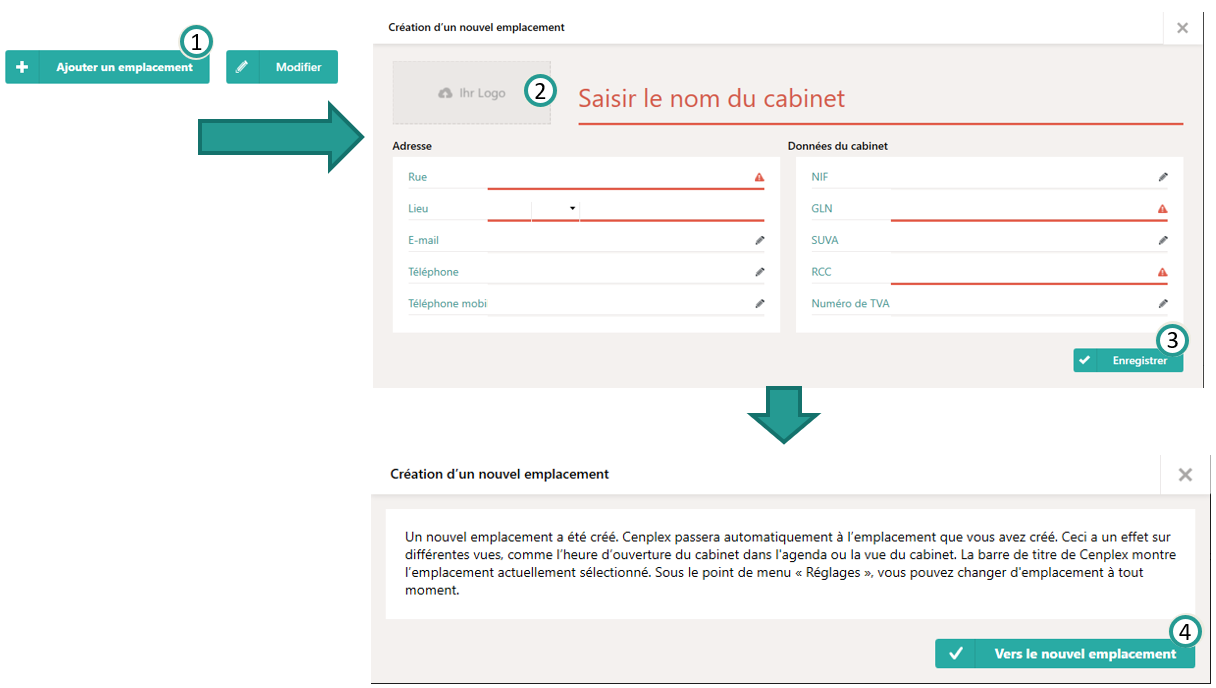Click the Modifier button

[x=282, y=67]
